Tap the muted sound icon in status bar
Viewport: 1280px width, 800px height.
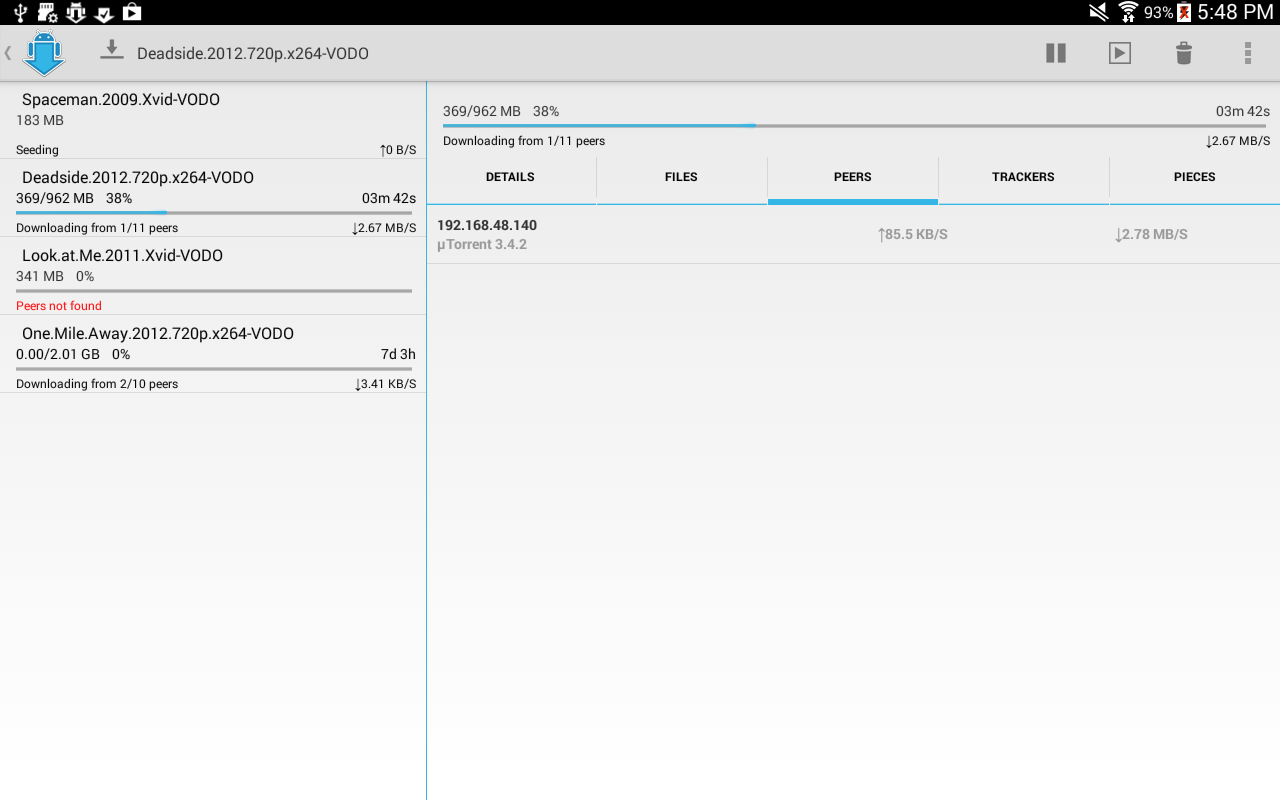1097,13
